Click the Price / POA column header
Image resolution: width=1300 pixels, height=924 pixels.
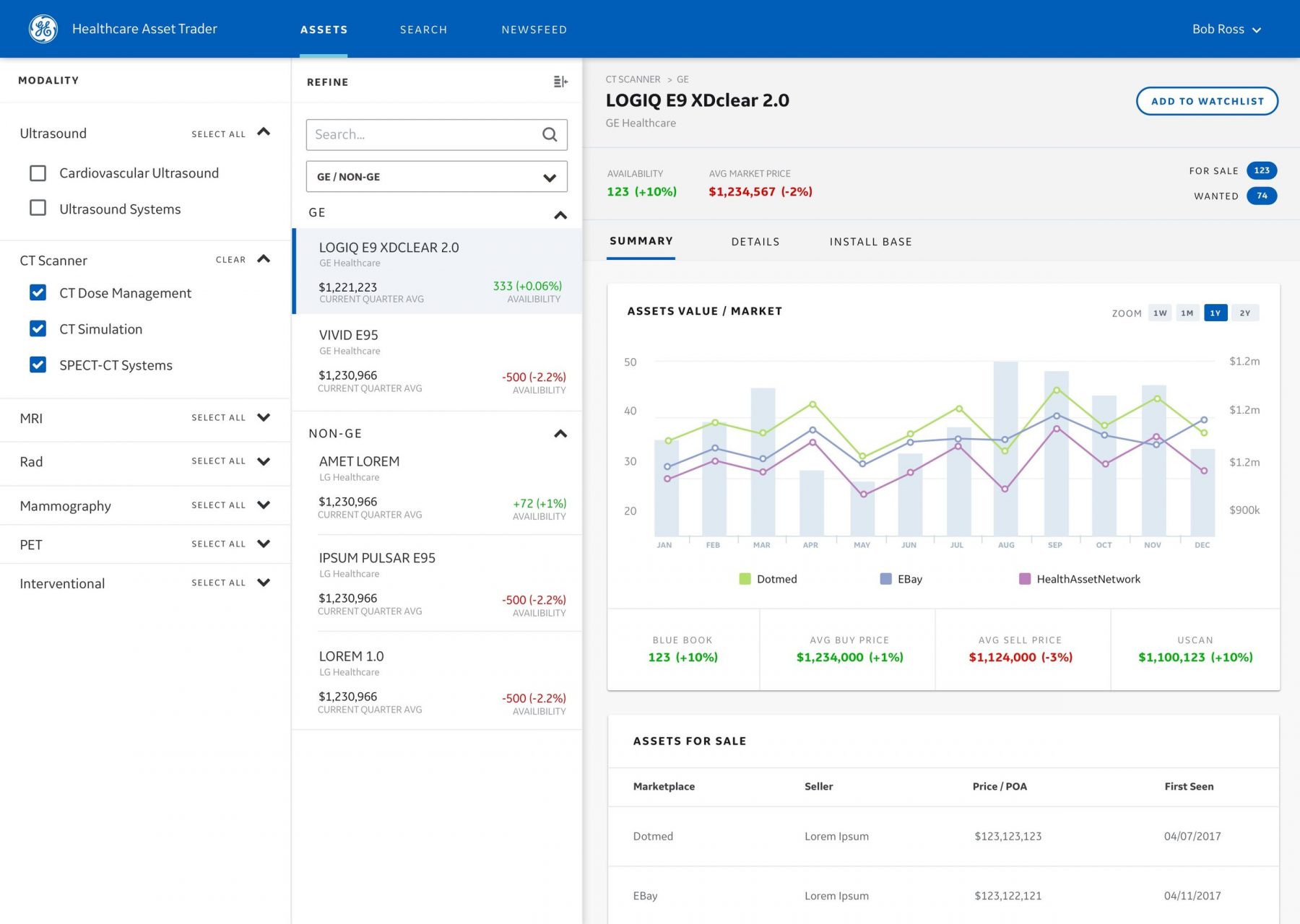point(1000,786)
